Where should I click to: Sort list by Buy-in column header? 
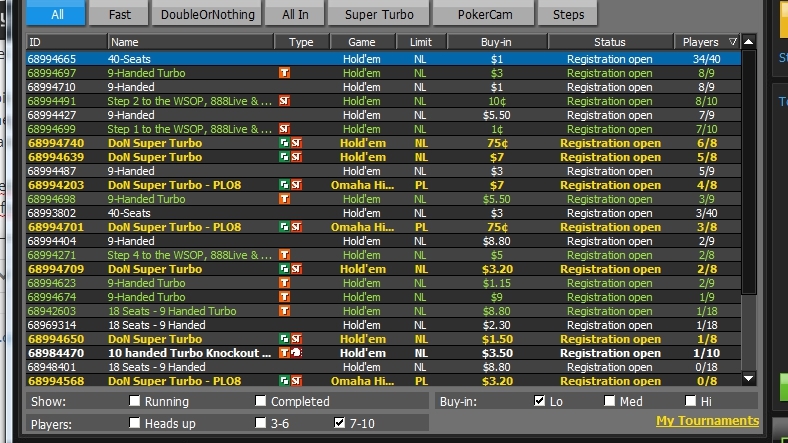click(x=497, y=42)
